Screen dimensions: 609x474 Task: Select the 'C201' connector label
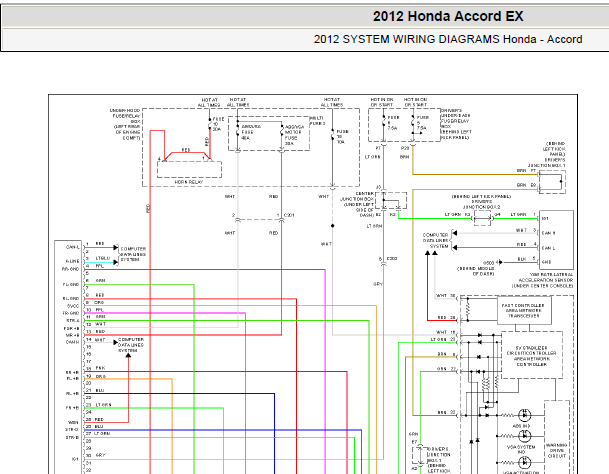click(x=289, y=215)
